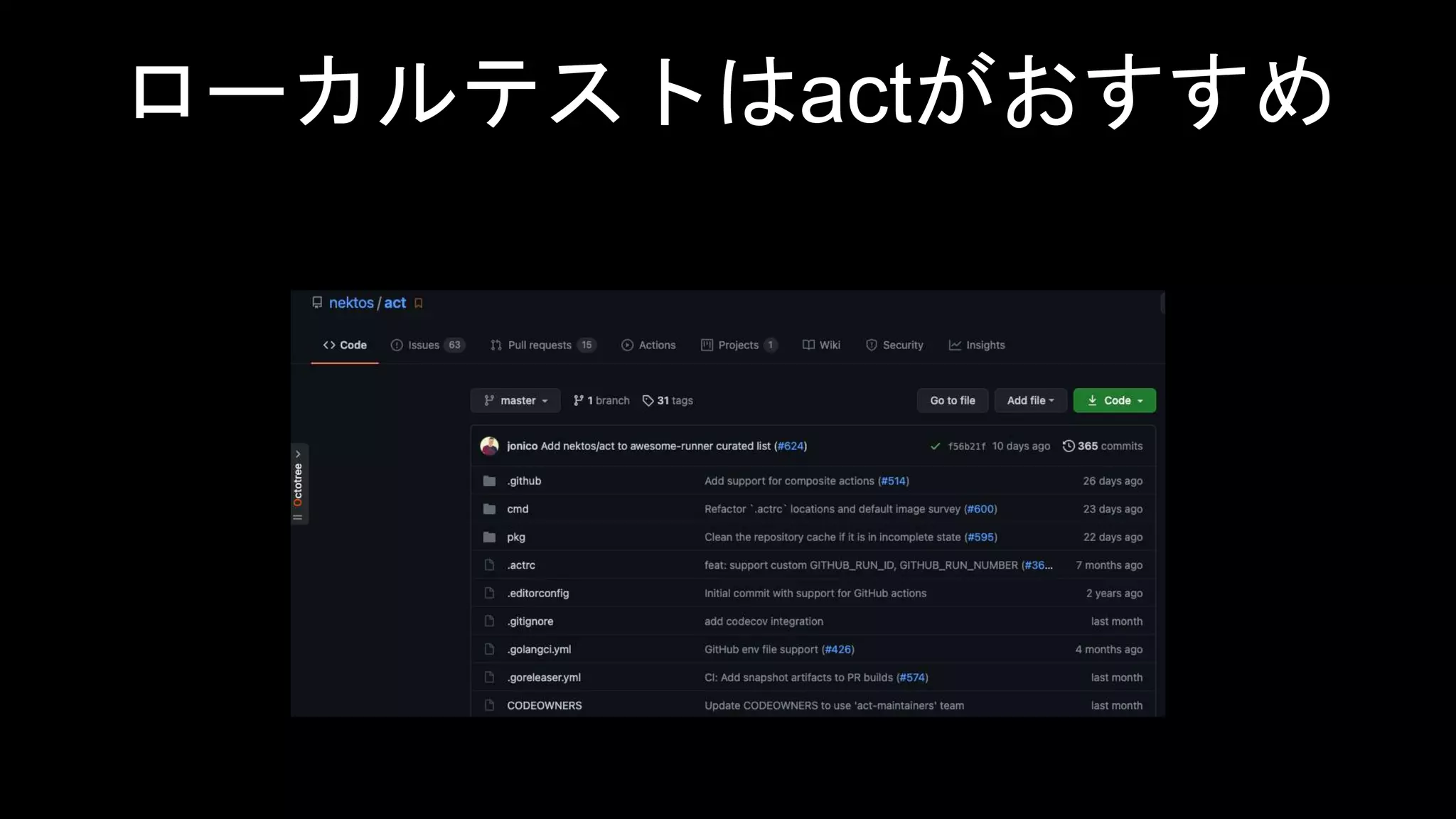Open the .goreleaser.yml file
Screen dimensions: 1456x819
(544, 678)
